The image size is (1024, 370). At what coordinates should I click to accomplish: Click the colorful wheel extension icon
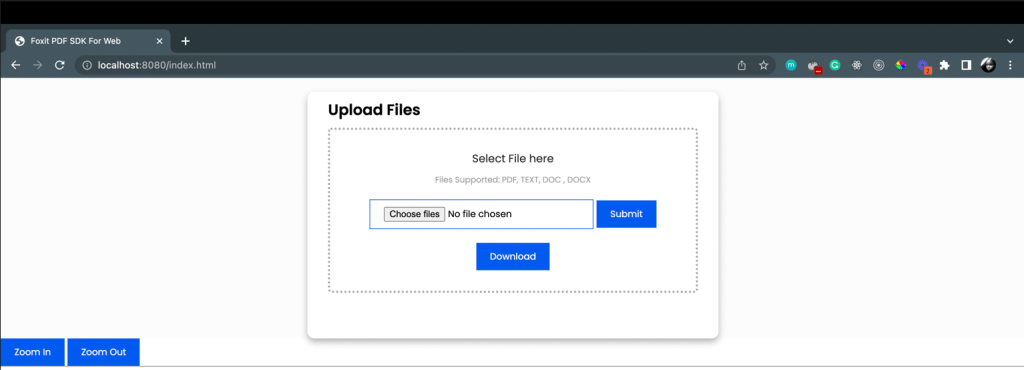(x=901, y=65)
